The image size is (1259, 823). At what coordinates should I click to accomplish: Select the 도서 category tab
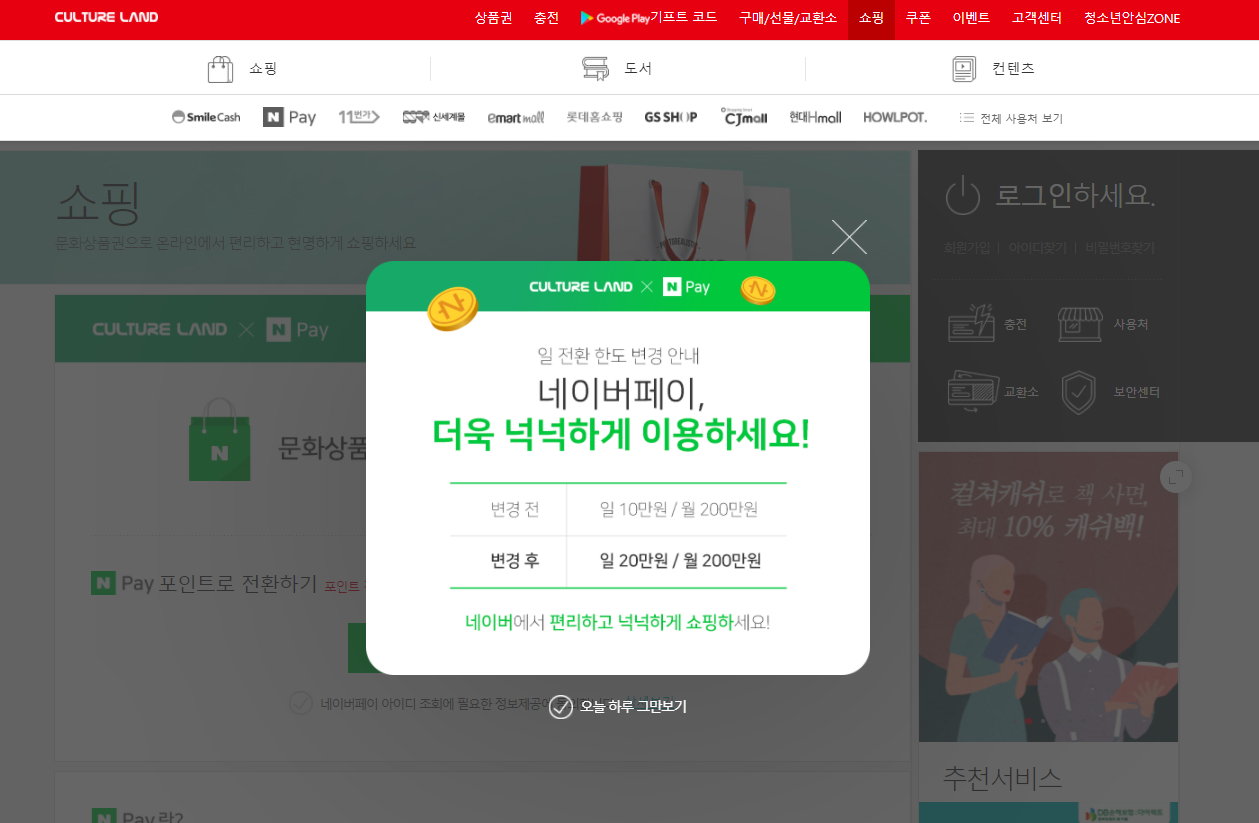click(x=617, y=69)
